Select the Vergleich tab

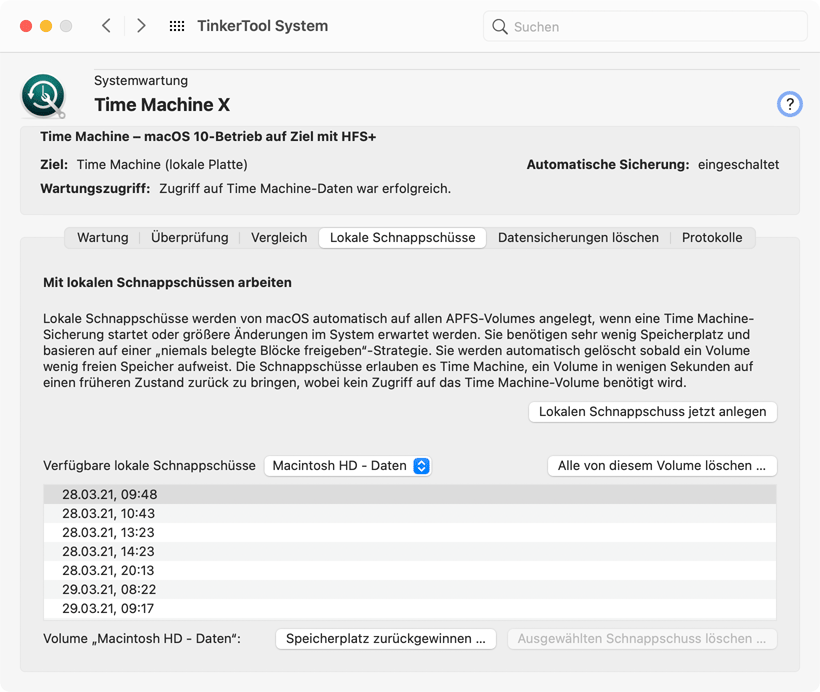[279, 237]
